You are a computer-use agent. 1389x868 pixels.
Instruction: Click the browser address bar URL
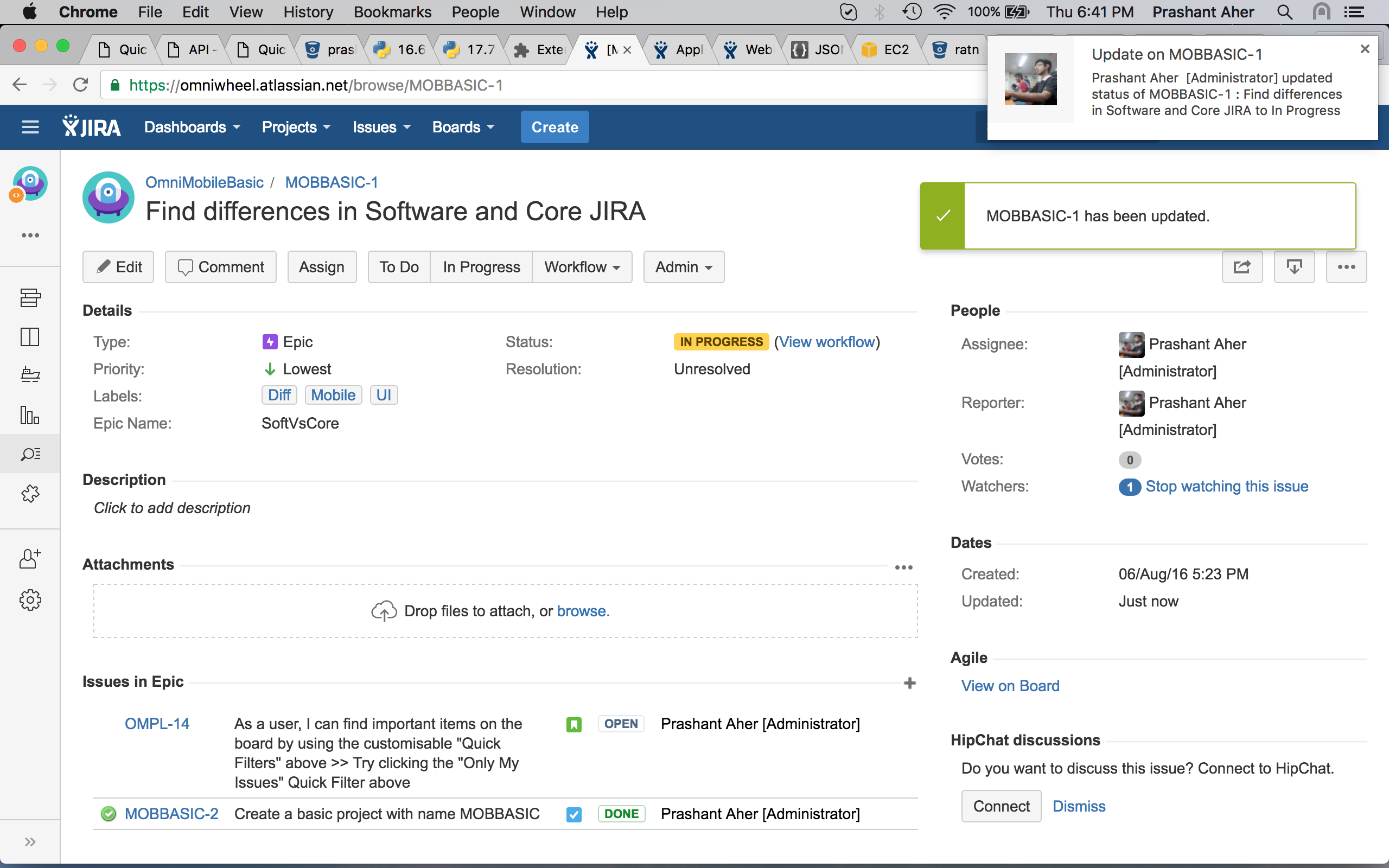point(316,86)
